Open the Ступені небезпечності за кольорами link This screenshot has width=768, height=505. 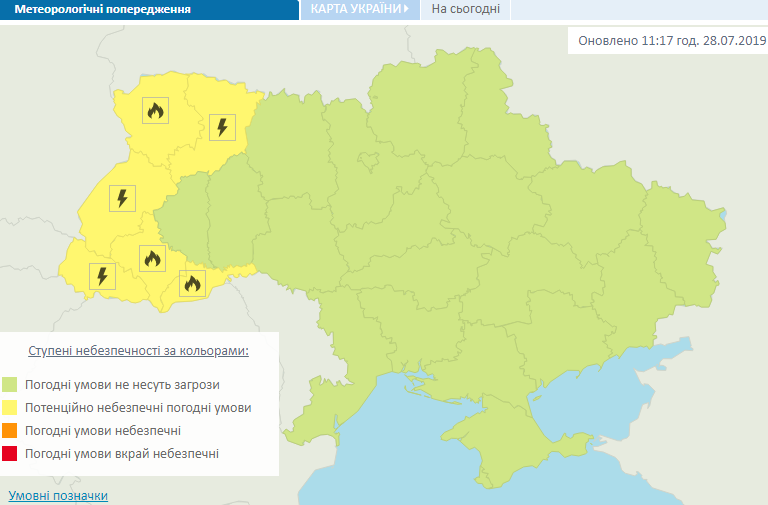tap(139, 351)
